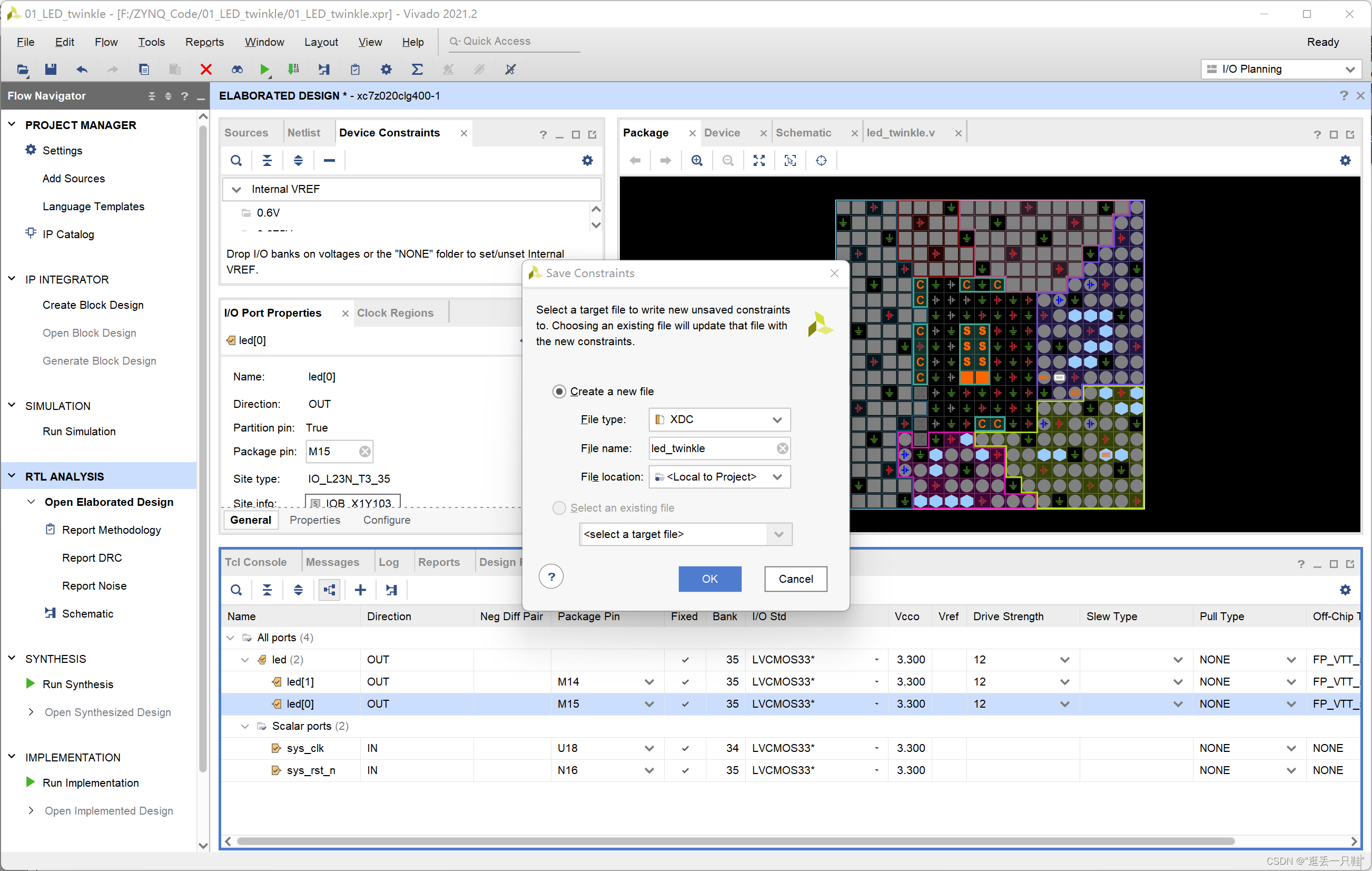1372x871 pixels.
Task: Click the Save icon in main toolbar
Action: [x=51, y=70]
